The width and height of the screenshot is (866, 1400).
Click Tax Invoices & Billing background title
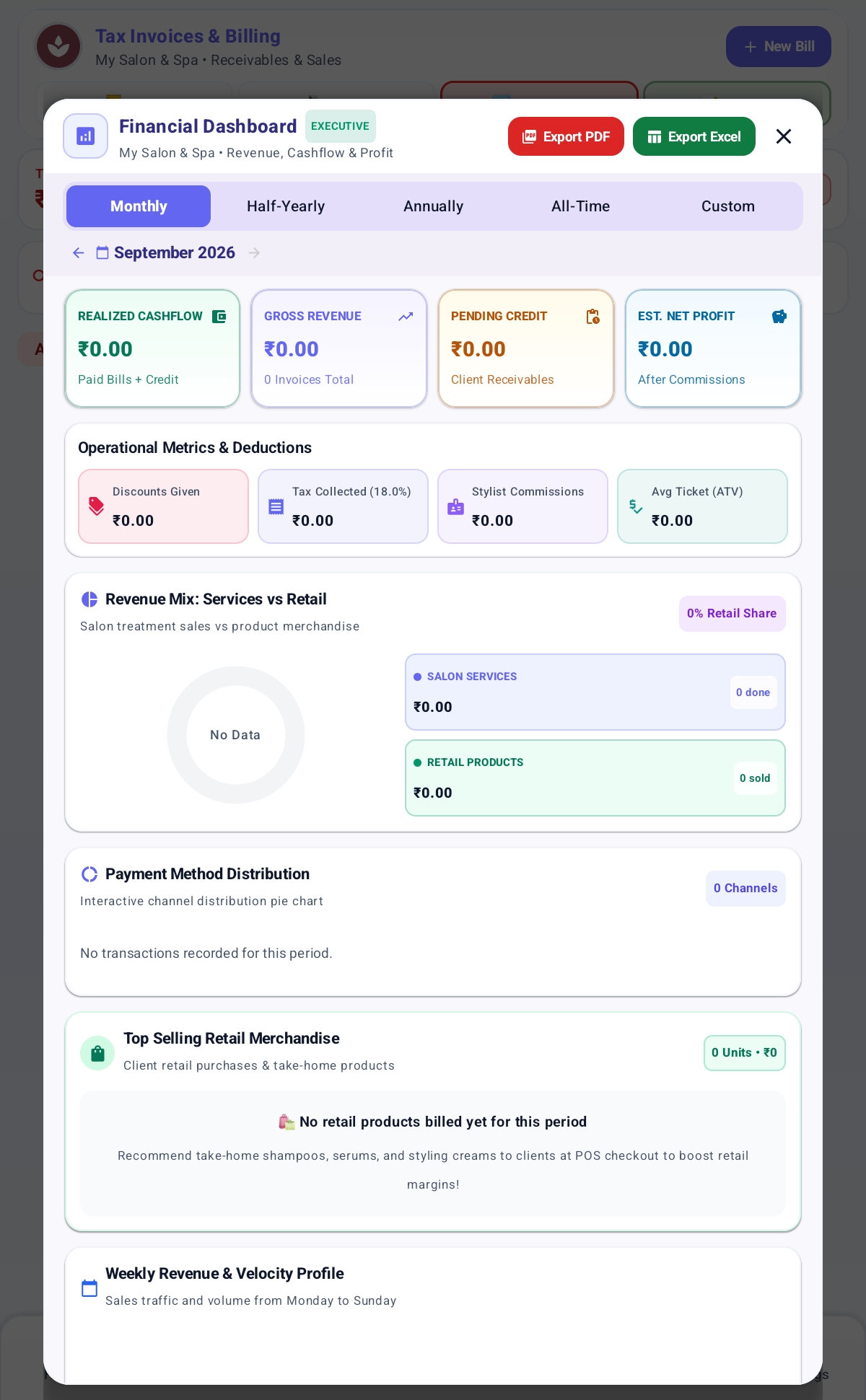pyautogui.click(x=188, y=36)
